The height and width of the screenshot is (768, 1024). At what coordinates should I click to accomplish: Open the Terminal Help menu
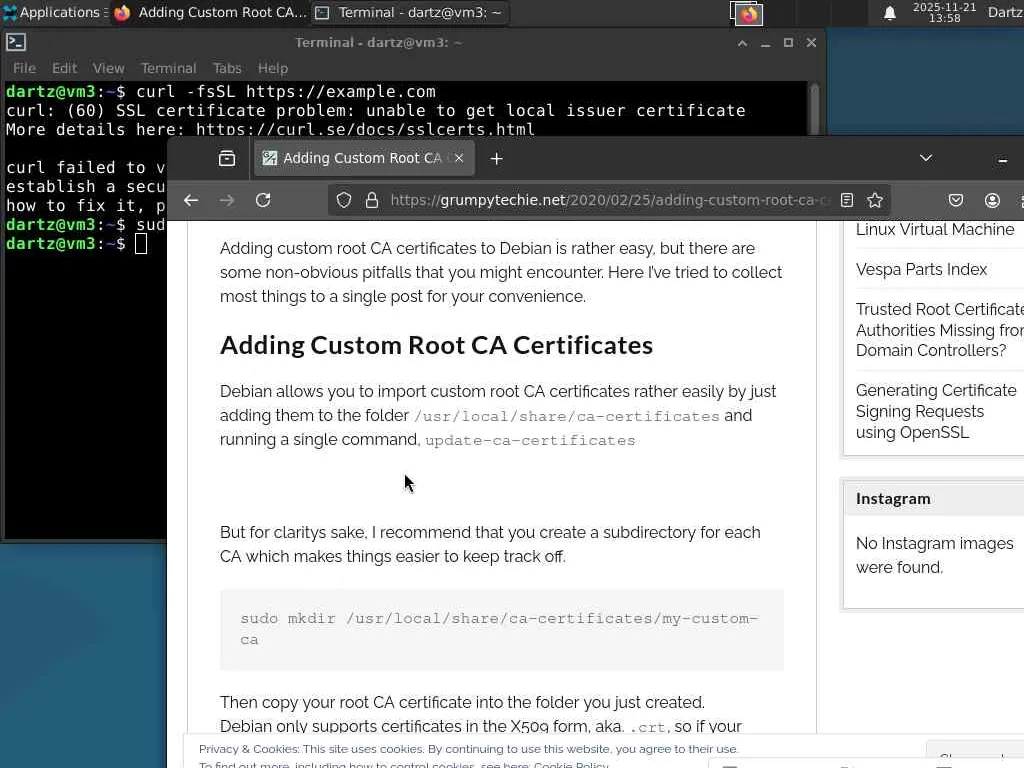272,68
